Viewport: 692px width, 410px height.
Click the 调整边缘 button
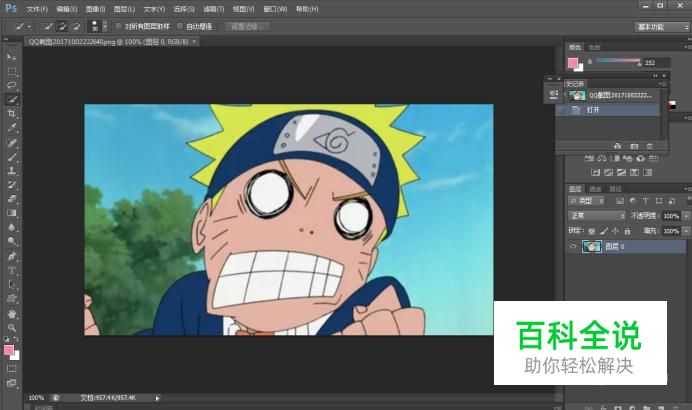[247, 26]
